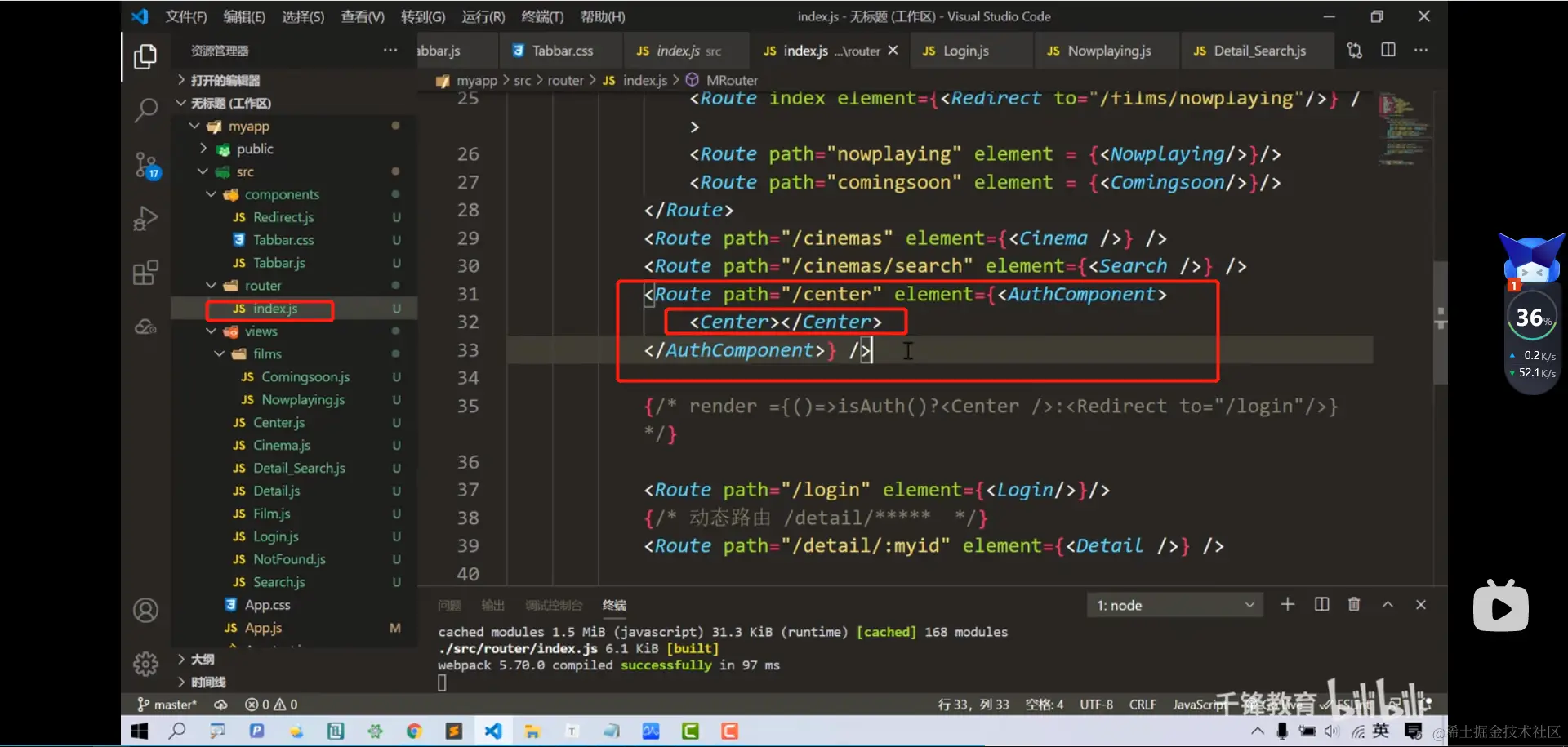Create a new terminal with plus icon
Image resolution: width=1568 pixels, height=747 pixels.
click(1288, 604)
